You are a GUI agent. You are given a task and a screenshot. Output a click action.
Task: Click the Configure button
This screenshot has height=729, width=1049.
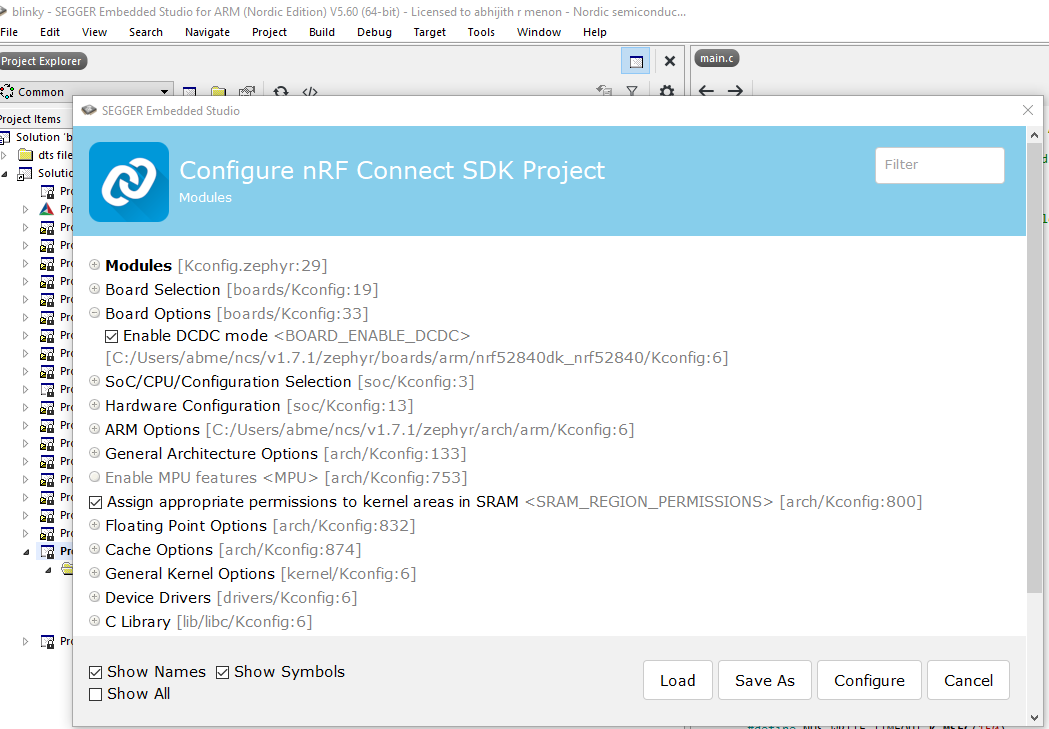[x=869, y=680]
